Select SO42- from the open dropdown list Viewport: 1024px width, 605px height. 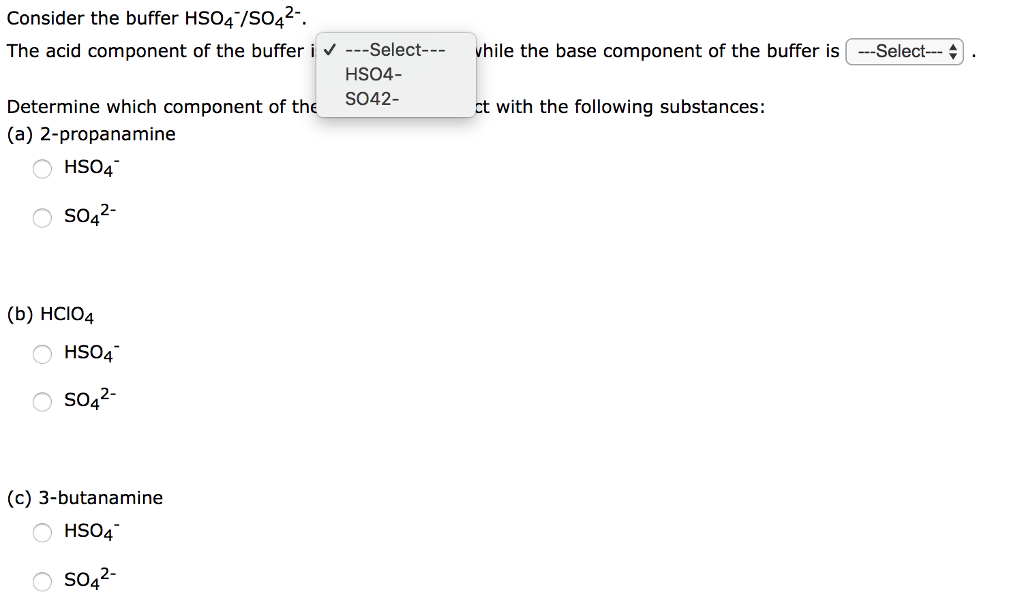(371, 98)
